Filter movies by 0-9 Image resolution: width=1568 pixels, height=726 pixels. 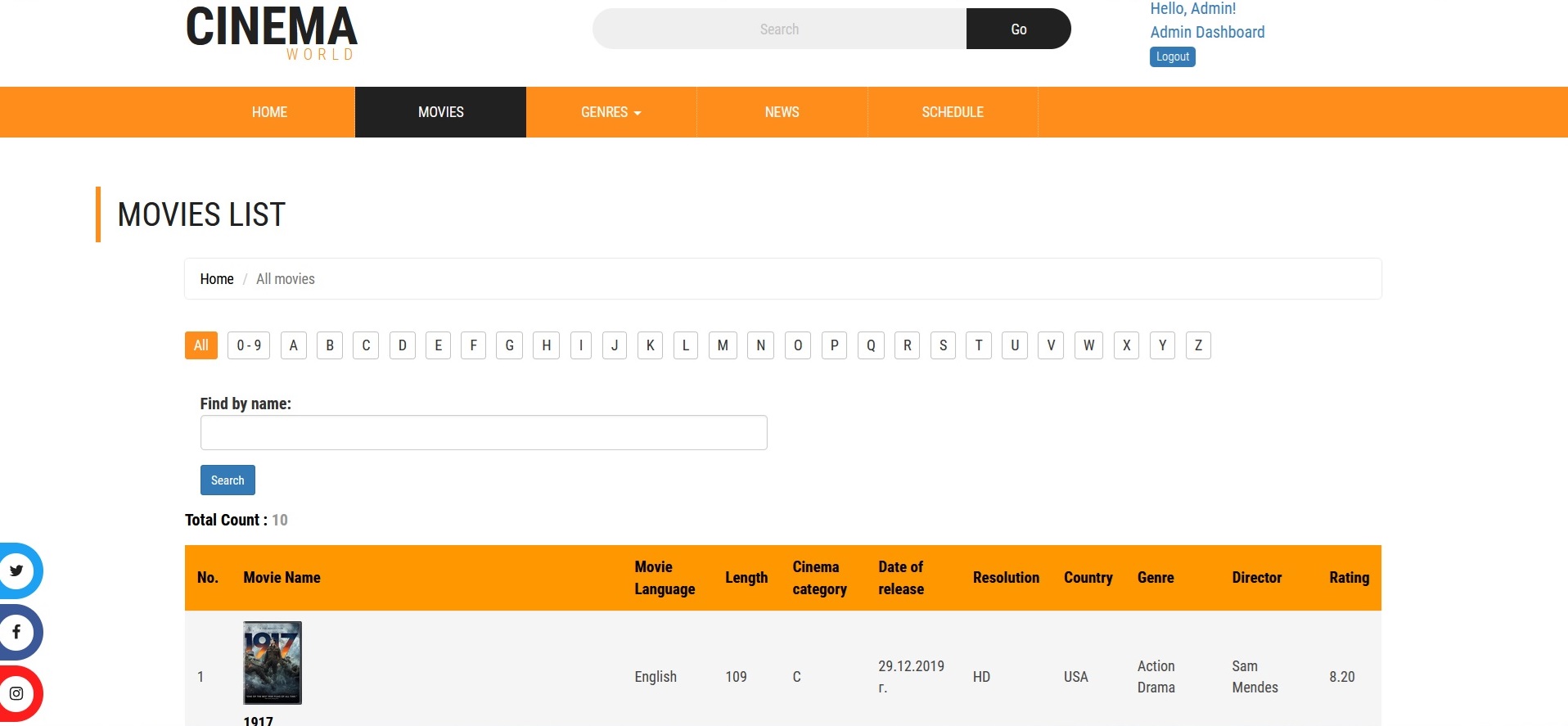pyautogui.click(x=249, y=345)
